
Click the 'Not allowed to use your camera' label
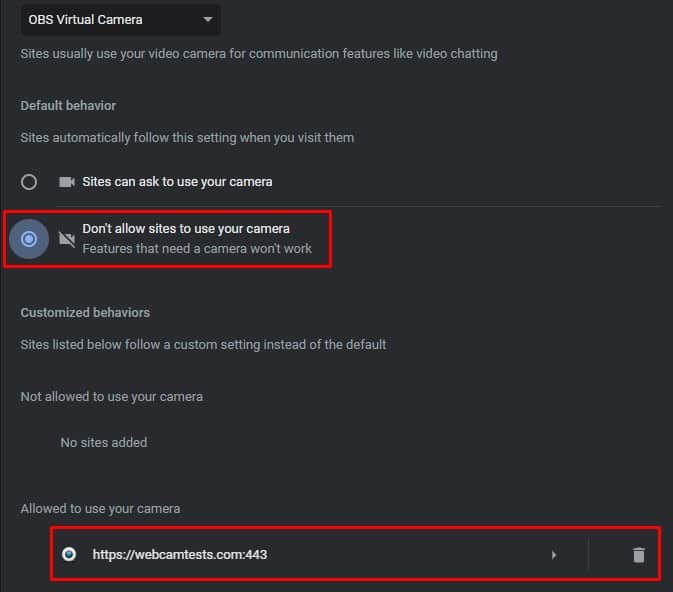(111, 397)
